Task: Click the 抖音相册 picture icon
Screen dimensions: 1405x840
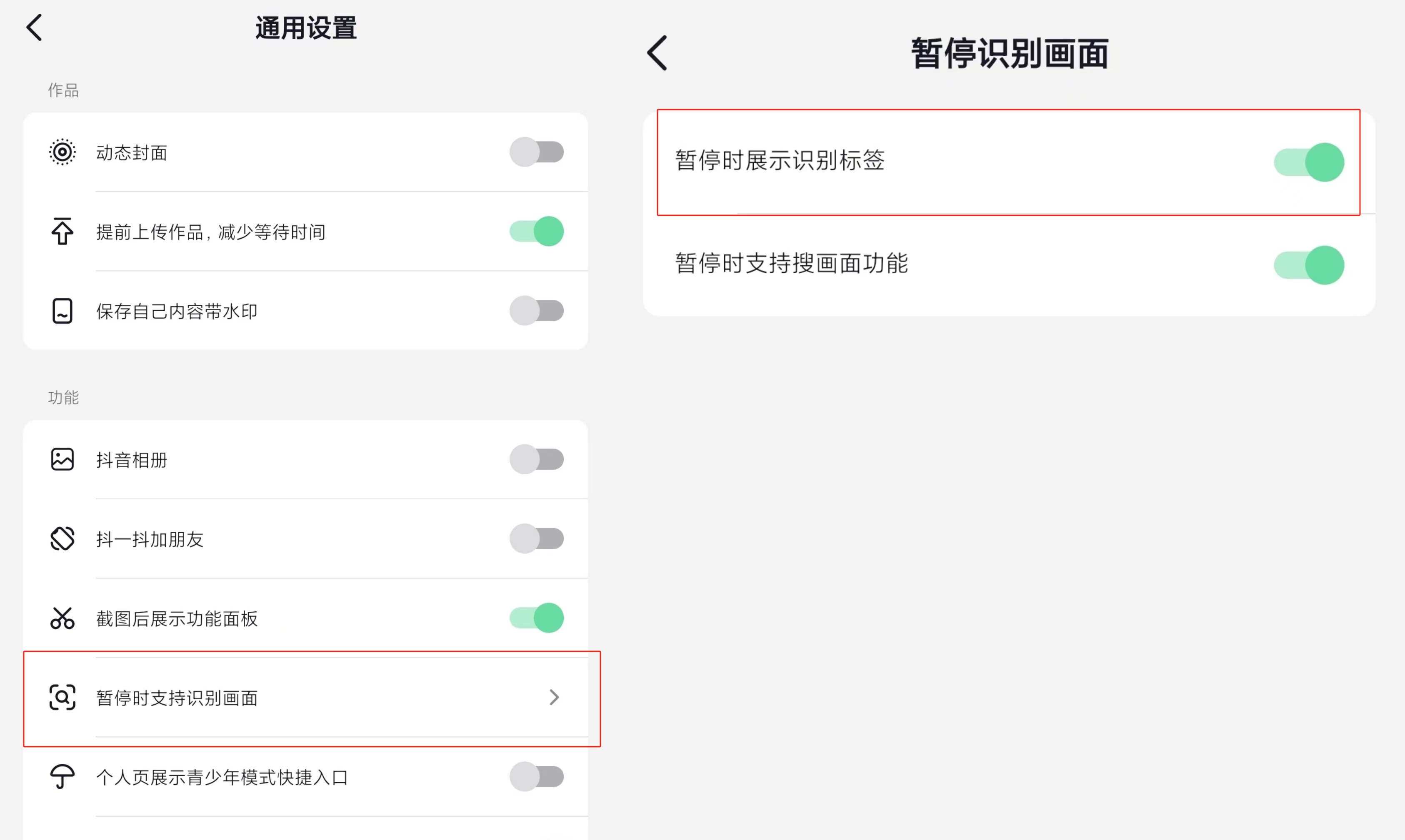Action: tap(62, 459)
